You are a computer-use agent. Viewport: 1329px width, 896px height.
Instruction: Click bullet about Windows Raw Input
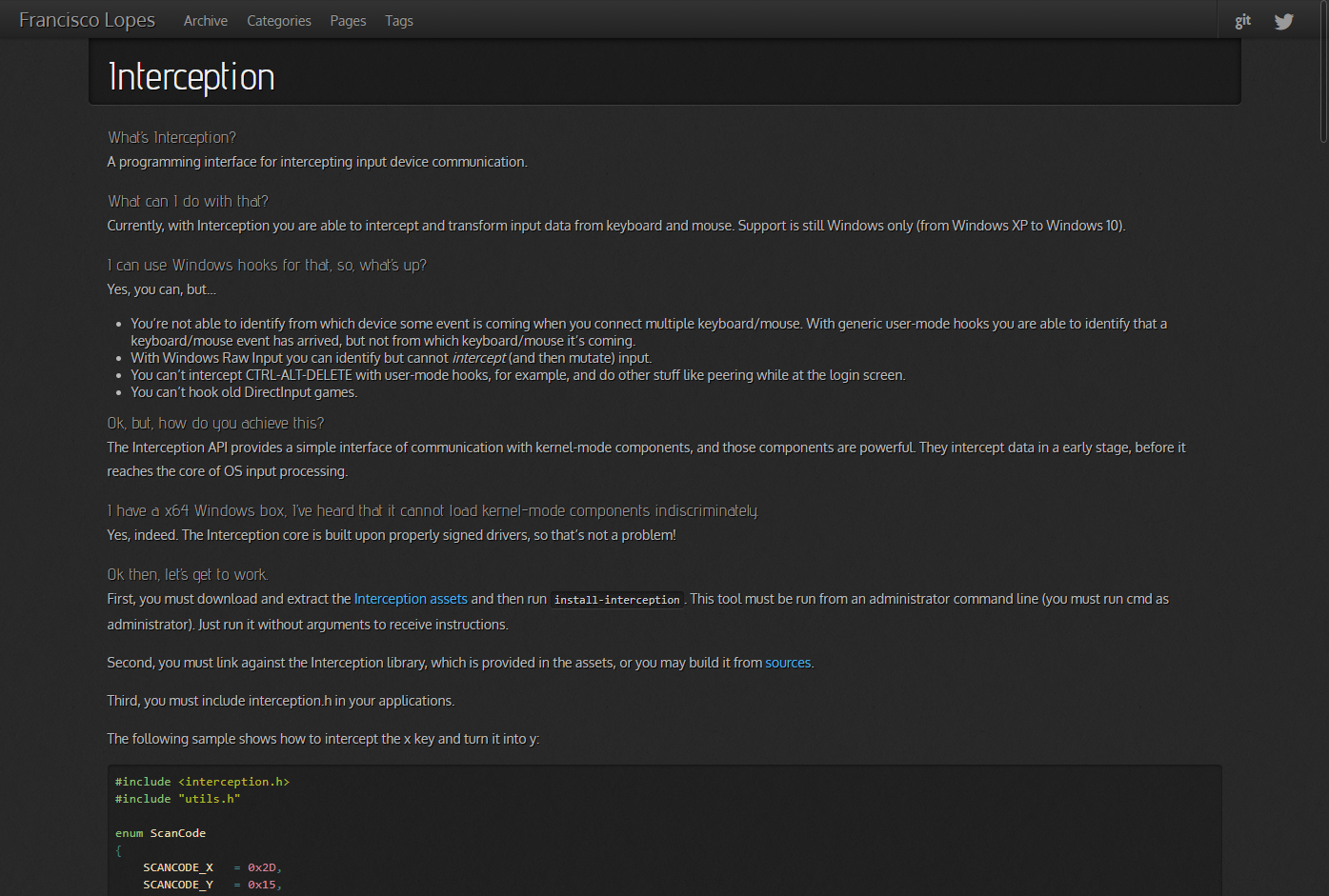tap(391, 358)
